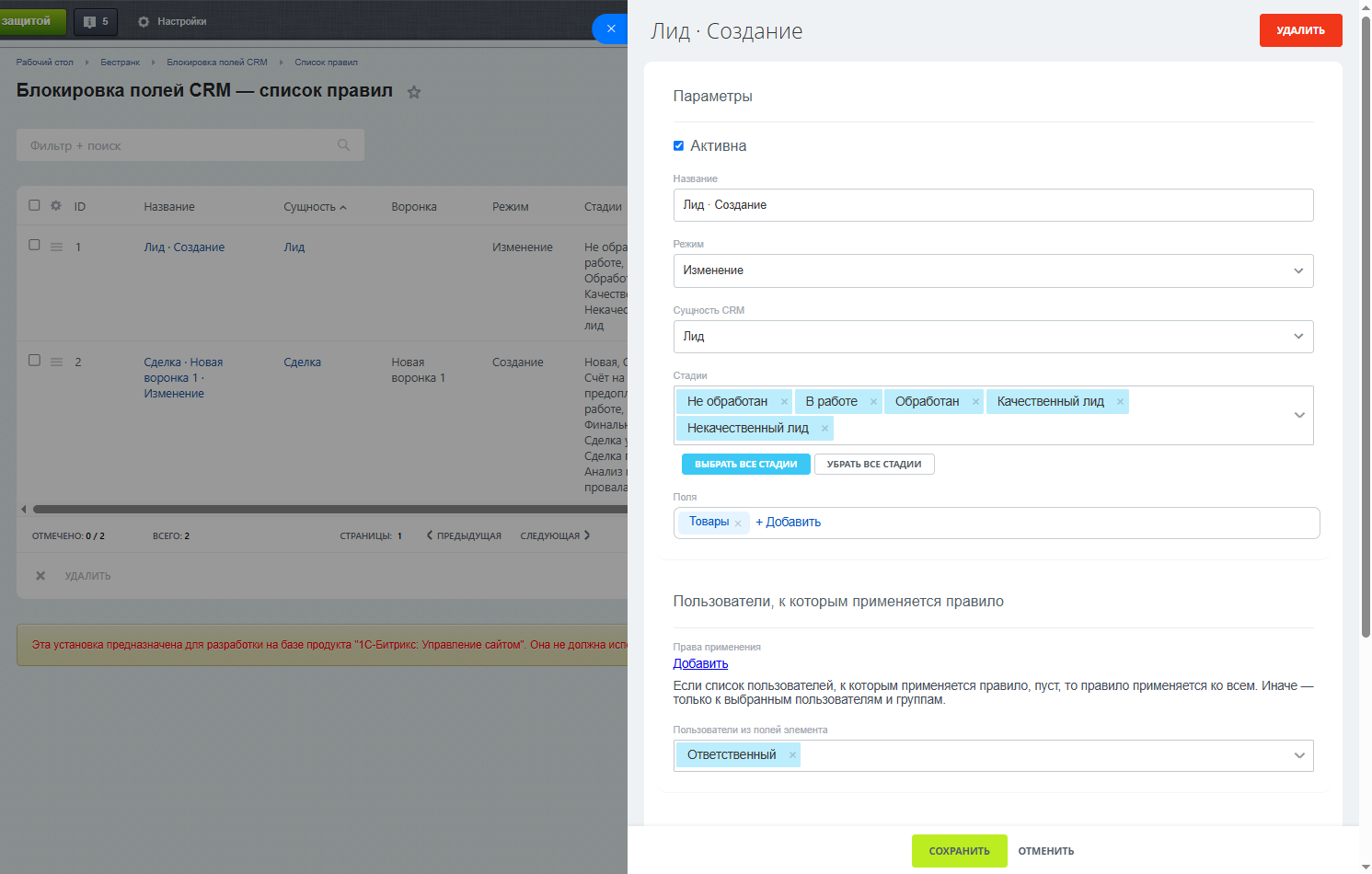Click '+ Добавить' link in Поля field
The width and height of the screenshot is (1372, 874).
click(x=788, y=522)
